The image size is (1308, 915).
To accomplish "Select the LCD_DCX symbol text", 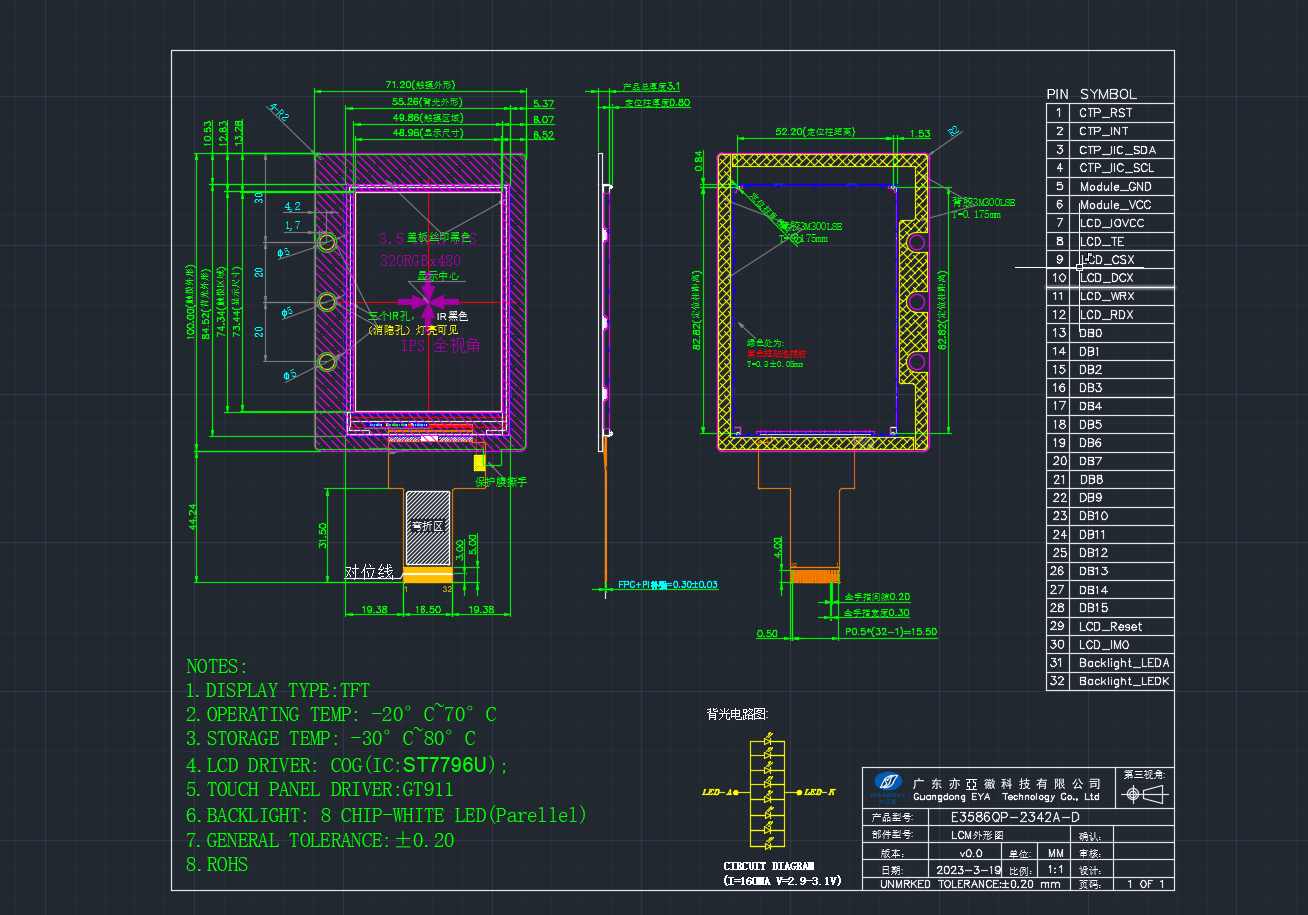I will click(x=1106, y=278).
